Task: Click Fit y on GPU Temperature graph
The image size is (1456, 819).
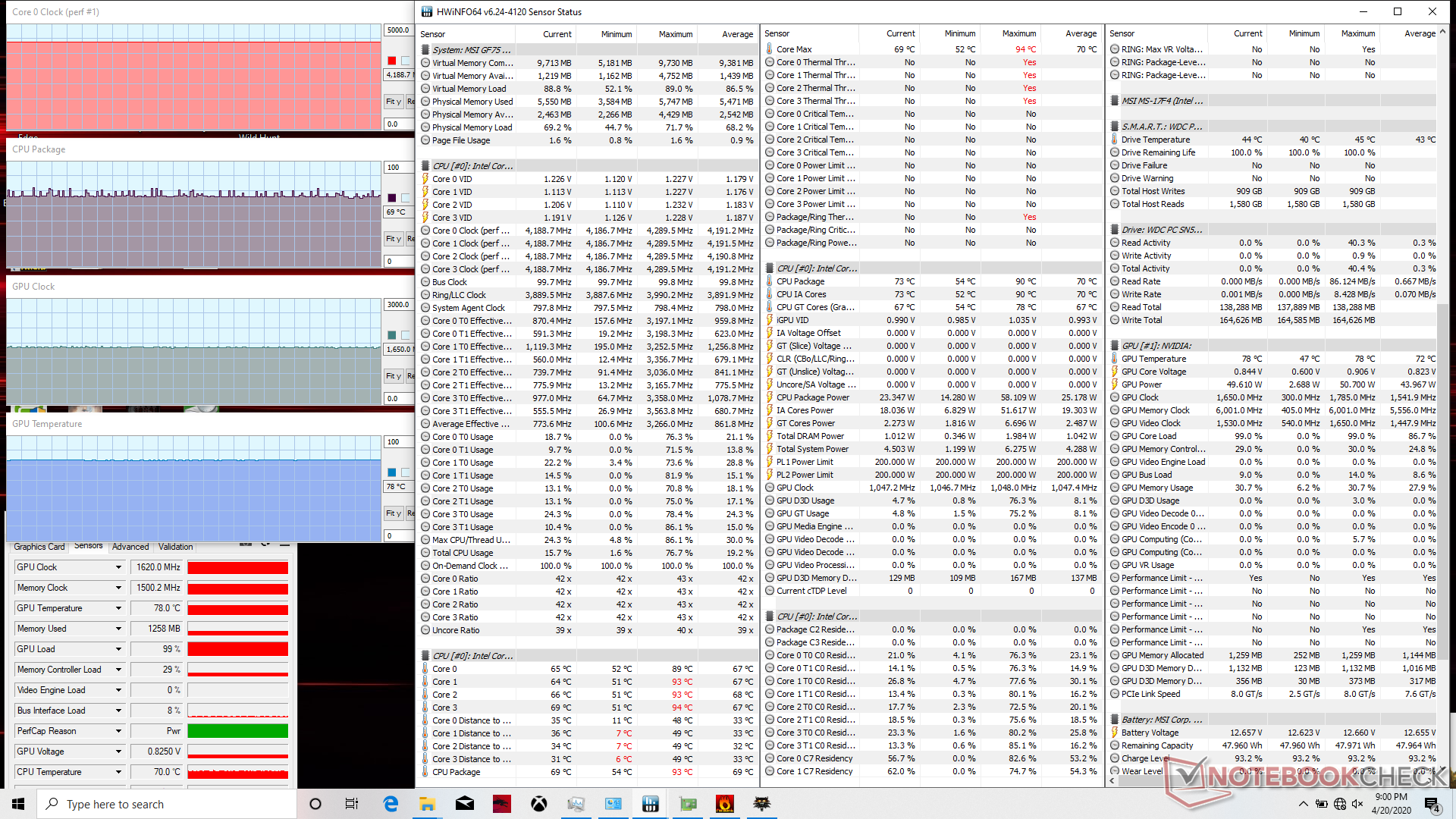Action: pyautogui.click(x=393, y=513)
